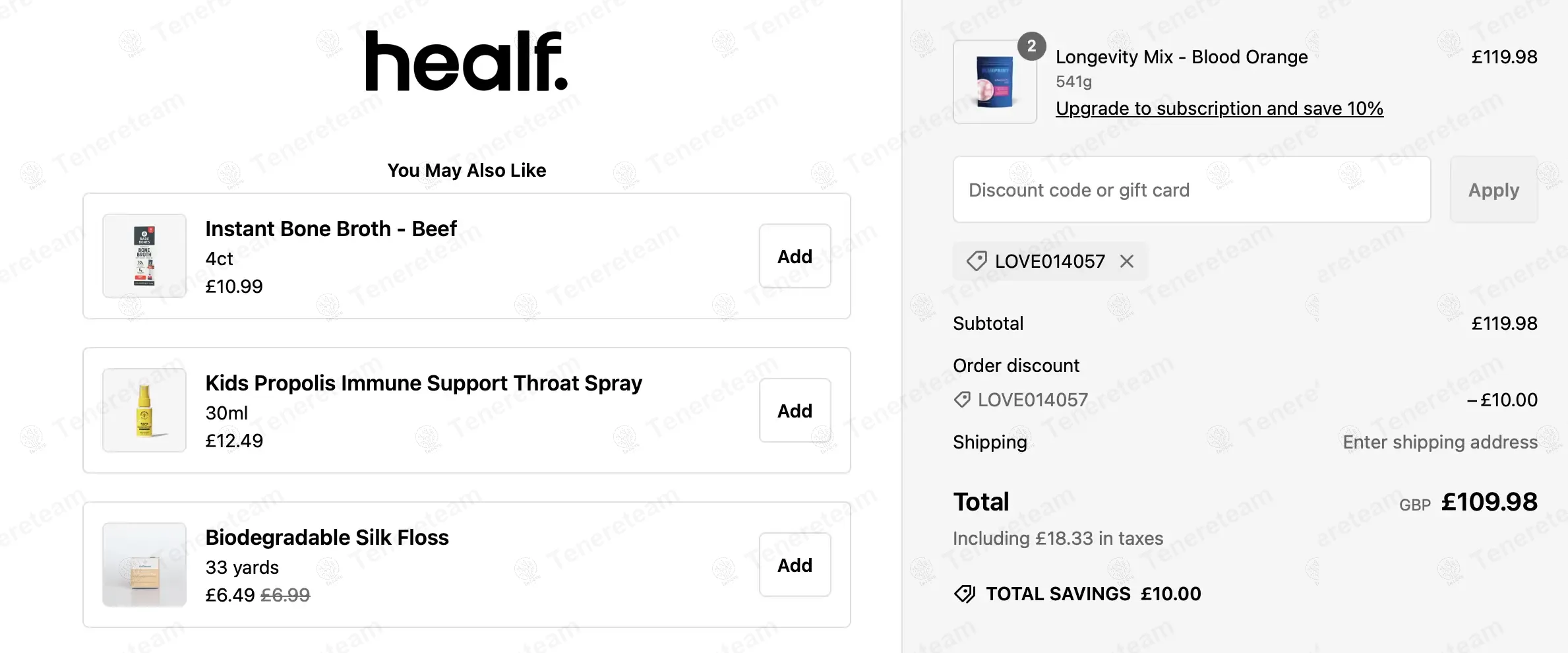Click the tag icon on applied discount chip
Viewport: 1568px width, 653px height.
[976, 261]
